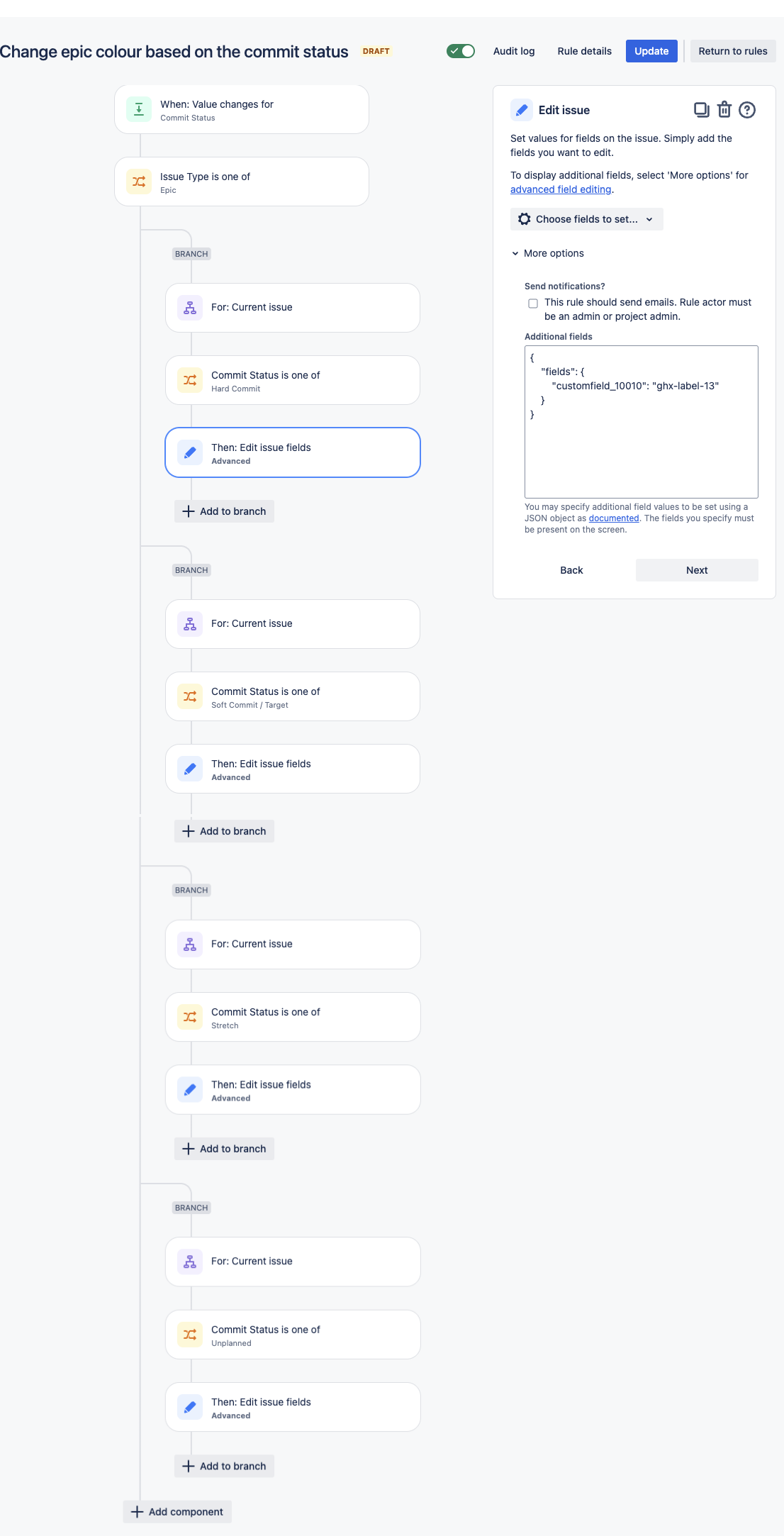Disable the rule enabled toggle at the top

[459, 50]
